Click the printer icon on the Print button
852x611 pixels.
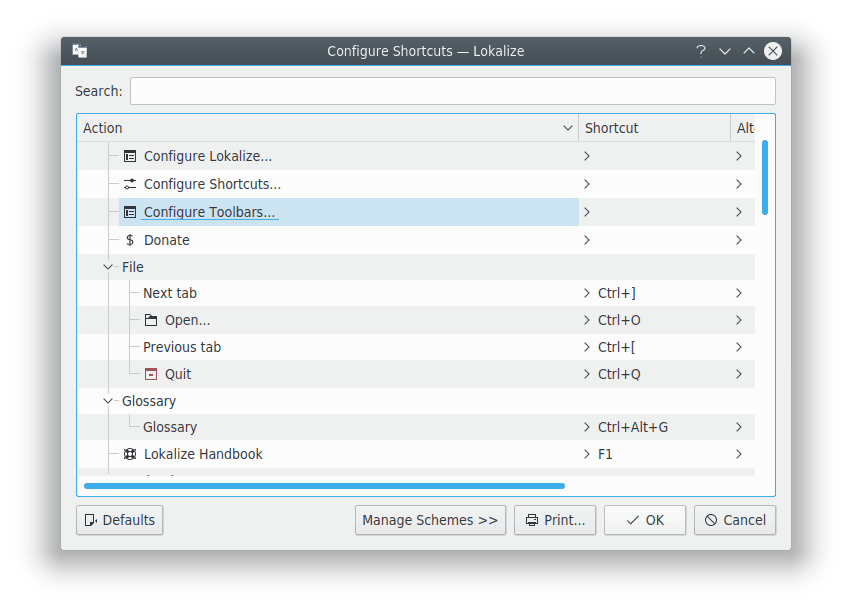tap(532, 520)
